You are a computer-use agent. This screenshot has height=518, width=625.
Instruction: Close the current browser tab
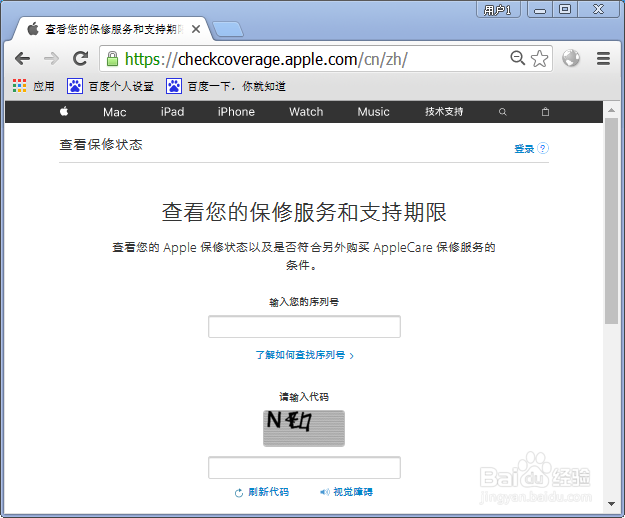tap(196, 29)
